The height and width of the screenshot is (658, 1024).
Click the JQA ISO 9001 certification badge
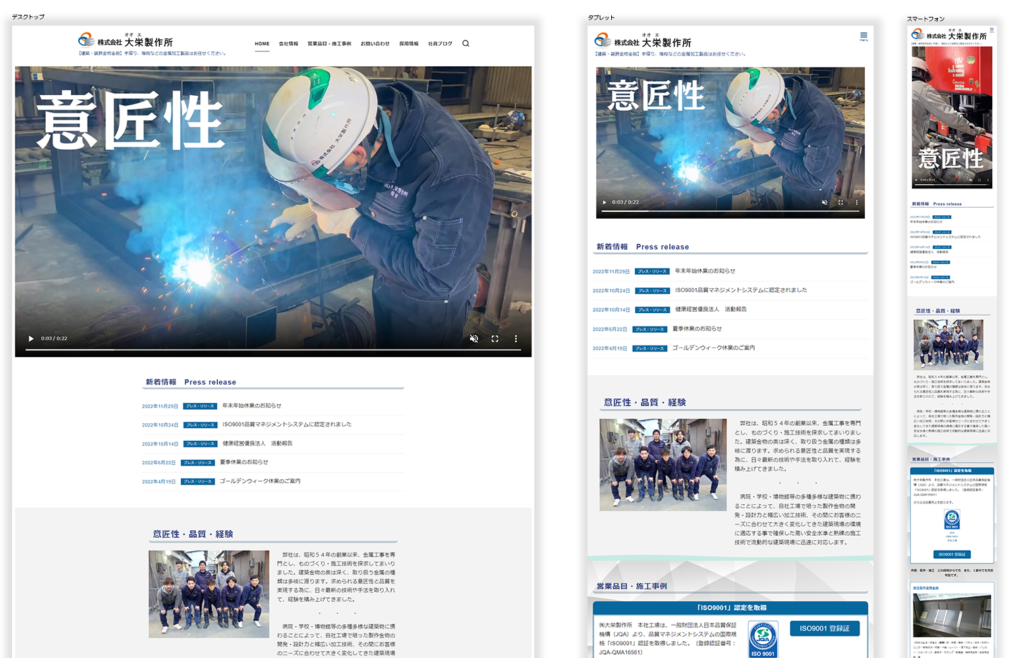tap(763, 638)
